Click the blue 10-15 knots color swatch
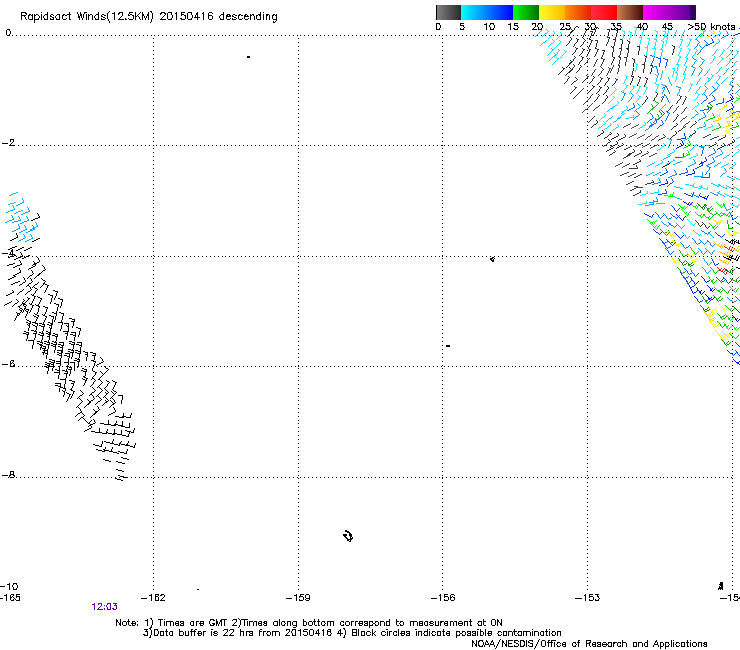The image size is (740, 650). (500, 12)
